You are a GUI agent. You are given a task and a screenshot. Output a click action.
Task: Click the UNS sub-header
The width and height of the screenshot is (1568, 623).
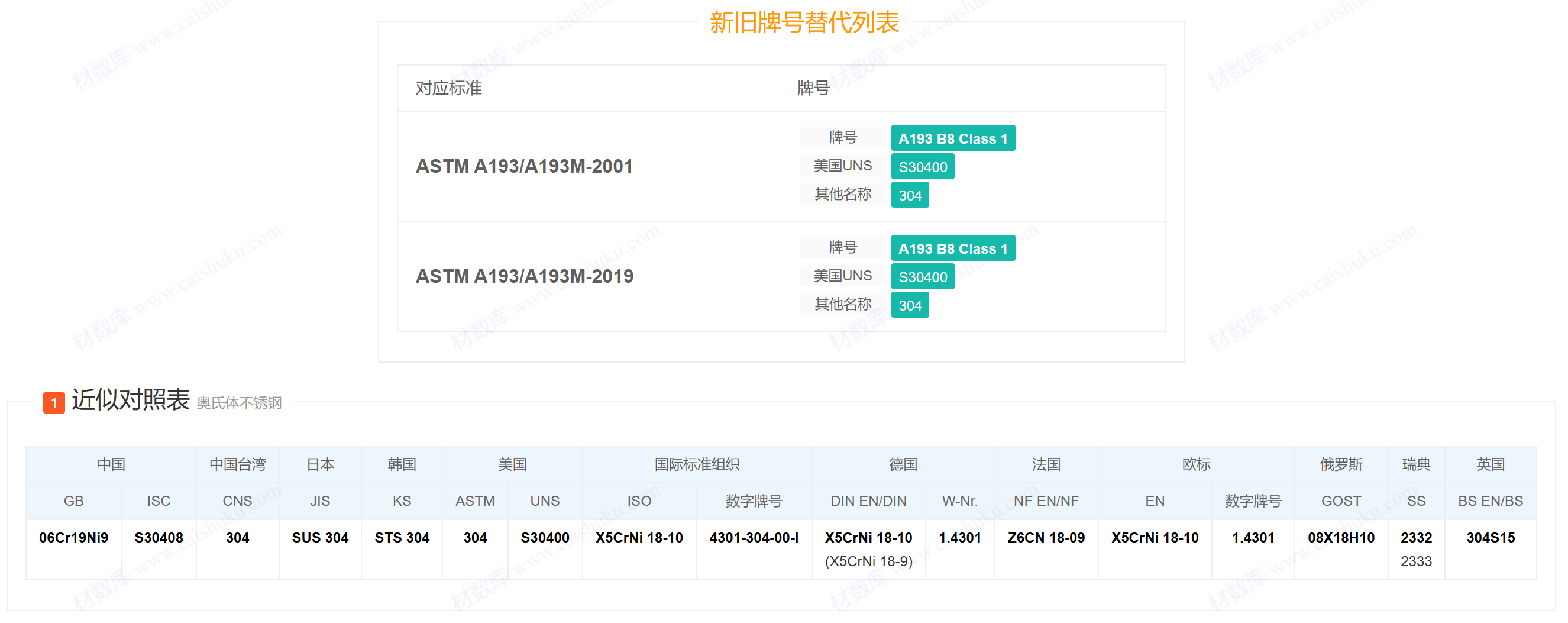[545, 501]
